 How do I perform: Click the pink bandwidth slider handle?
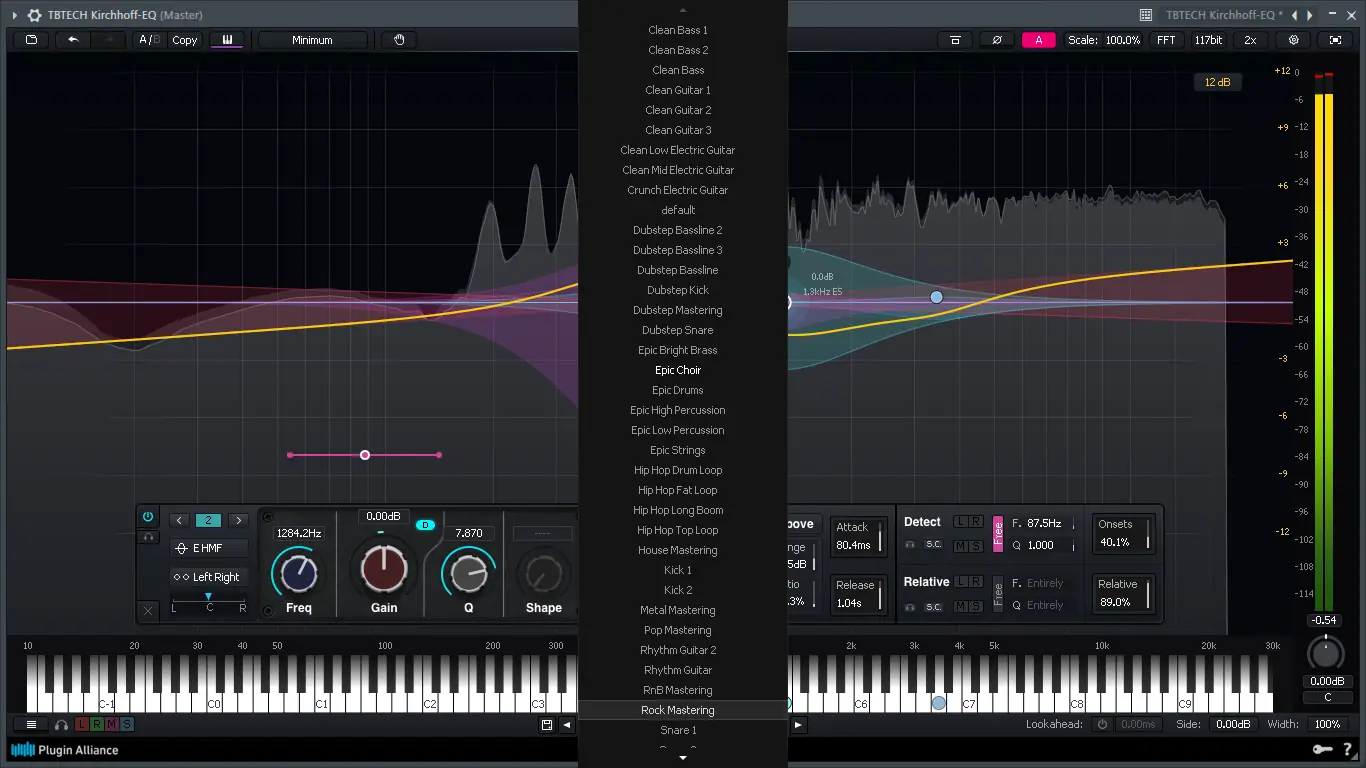coord(364,454)
